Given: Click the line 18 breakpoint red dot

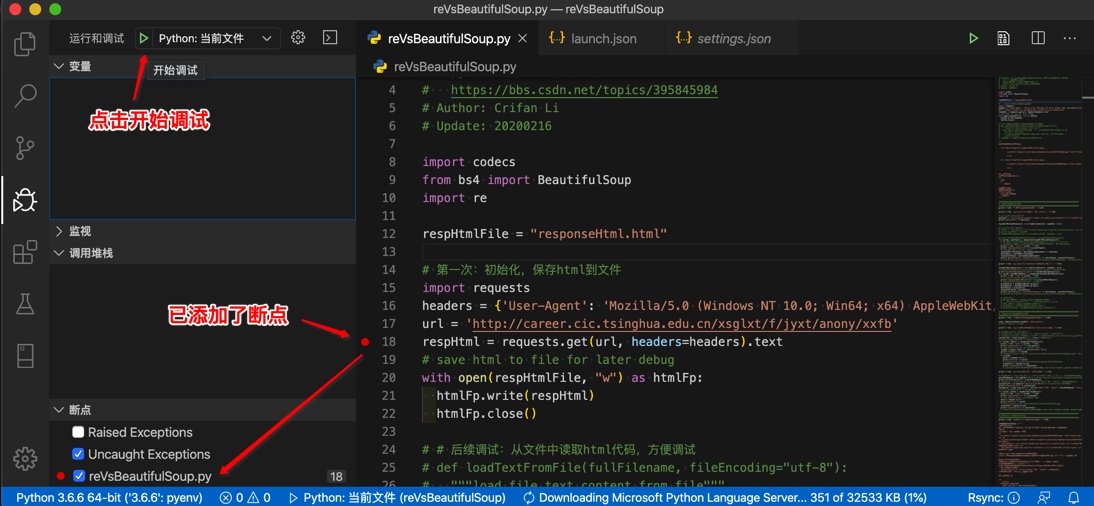Looking at the screenshot, I should point(365,342).
